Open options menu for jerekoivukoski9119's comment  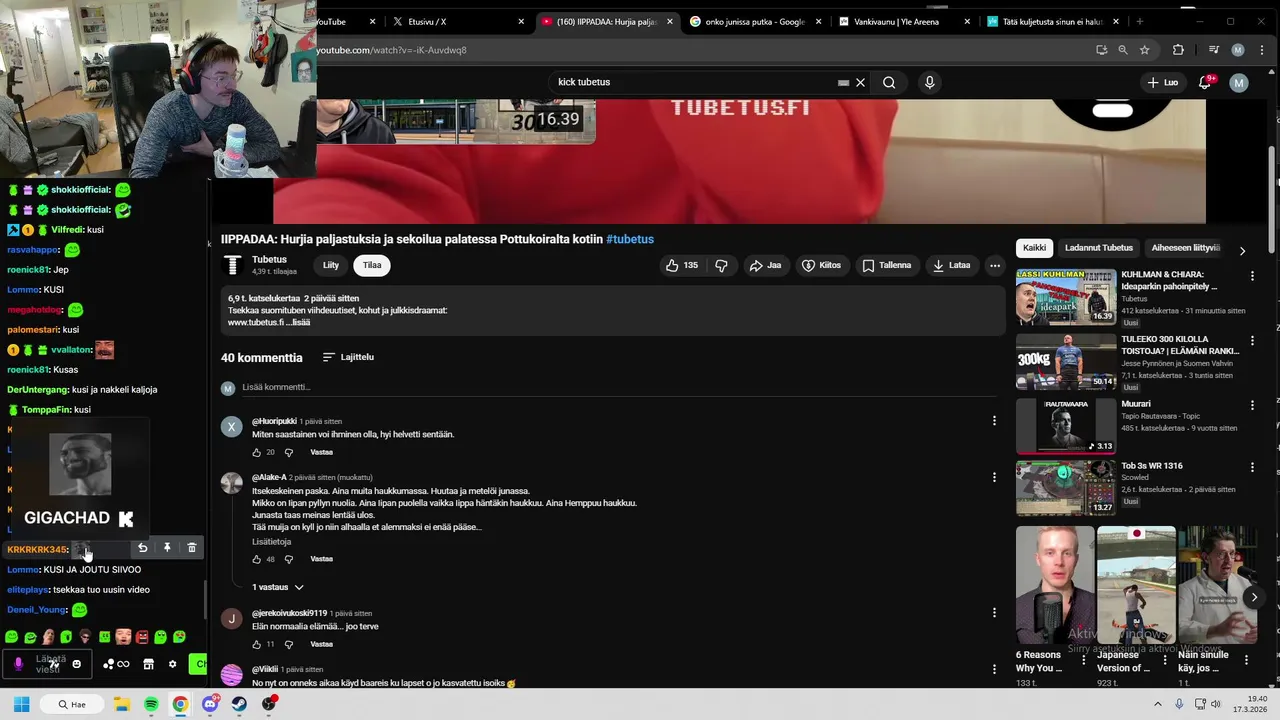[x=994, y=612]
